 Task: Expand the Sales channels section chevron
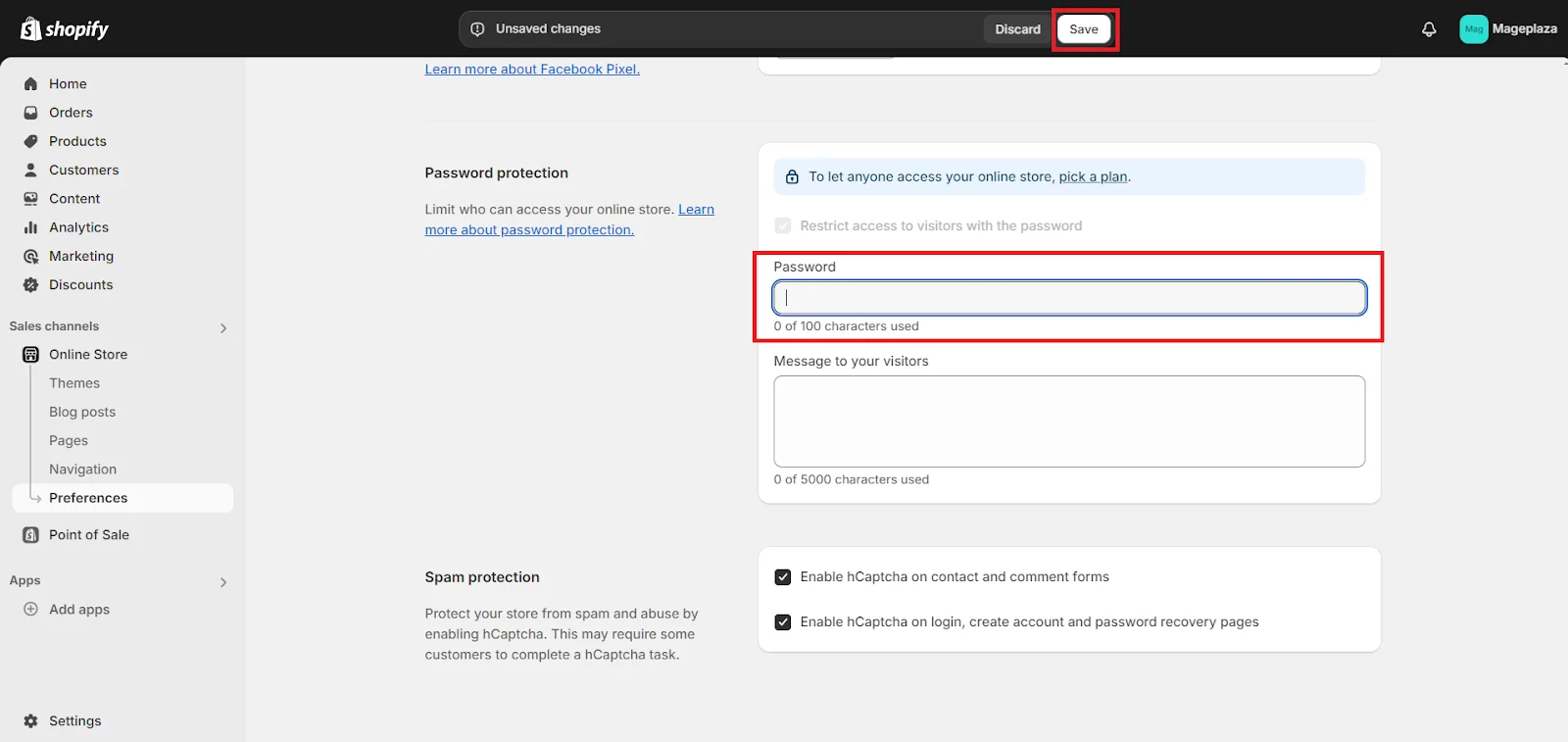click(223, 328)
